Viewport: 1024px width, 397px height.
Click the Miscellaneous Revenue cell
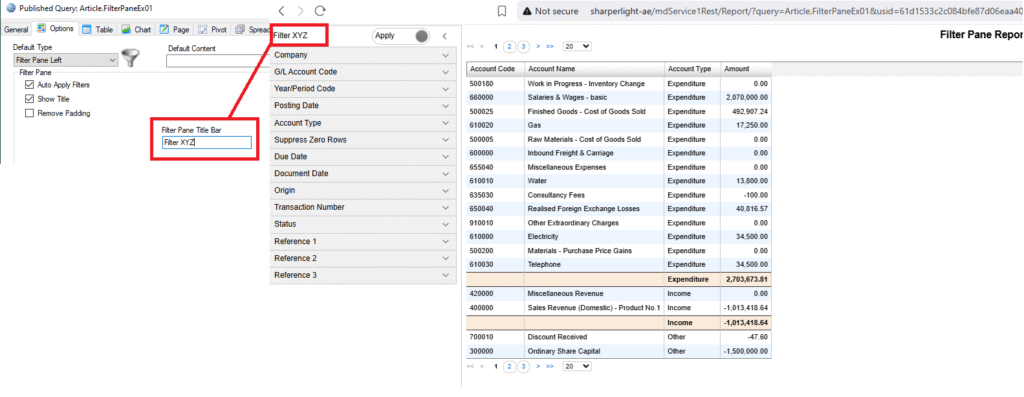click(x=594, y=294)
